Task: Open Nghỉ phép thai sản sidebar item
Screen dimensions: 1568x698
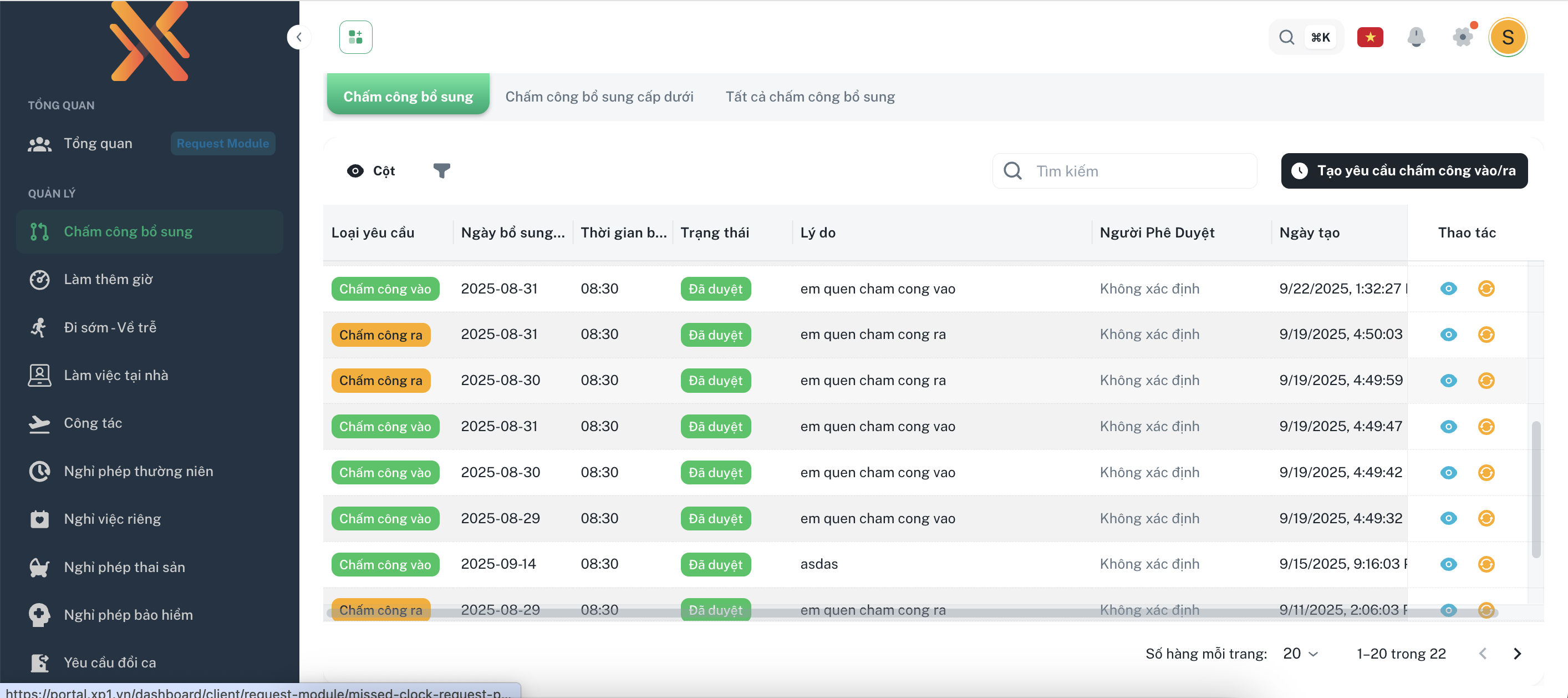Action: [x=124, y=567]
